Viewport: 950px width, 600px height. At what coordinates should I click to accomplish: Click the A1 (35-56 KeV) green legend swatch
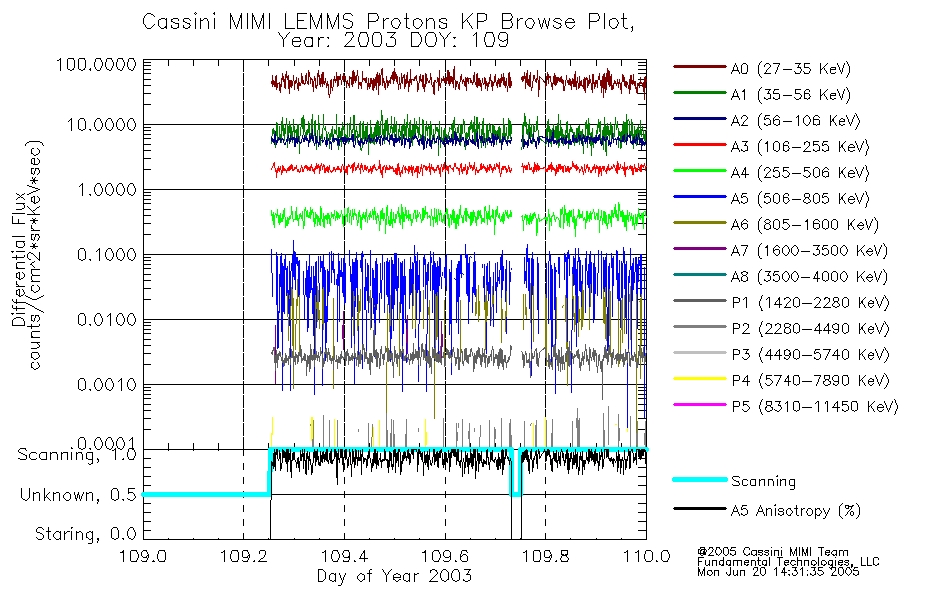coord(699,93)
